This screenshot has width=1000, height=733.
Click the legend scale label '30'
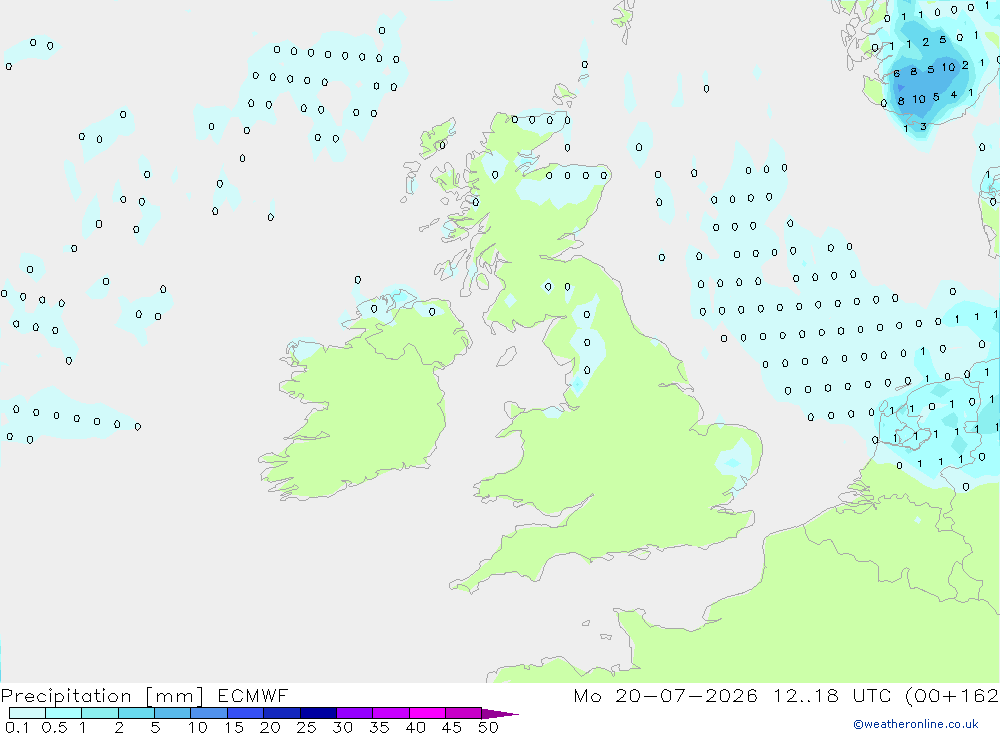tap(342, 727)
